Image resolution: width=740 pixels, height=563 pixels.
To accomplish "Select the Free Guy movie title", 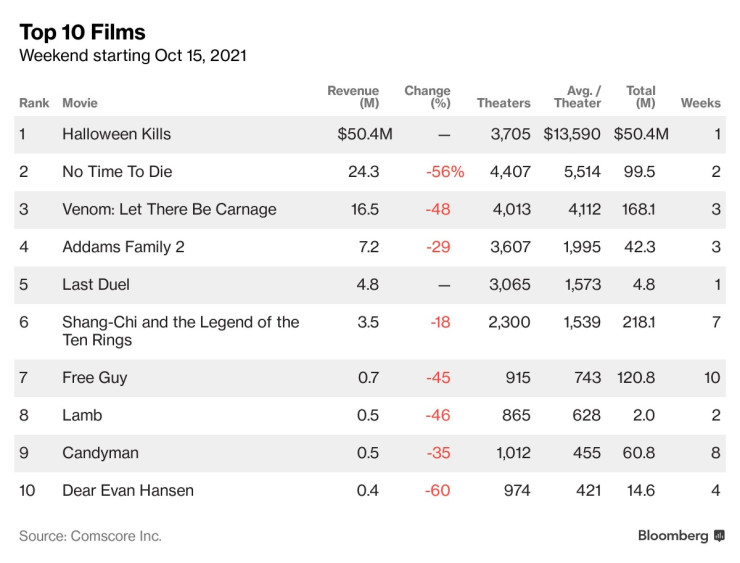I will click(94, 378).
